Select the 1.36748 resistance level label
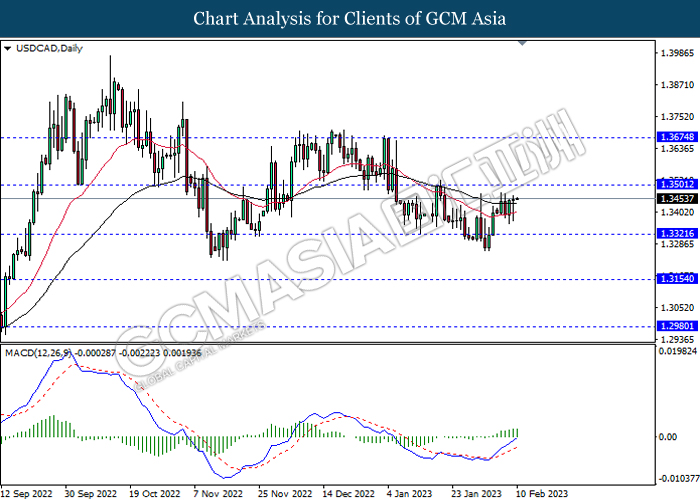Image resolution: width=700 pixels, height=500 pixels. 677,137
